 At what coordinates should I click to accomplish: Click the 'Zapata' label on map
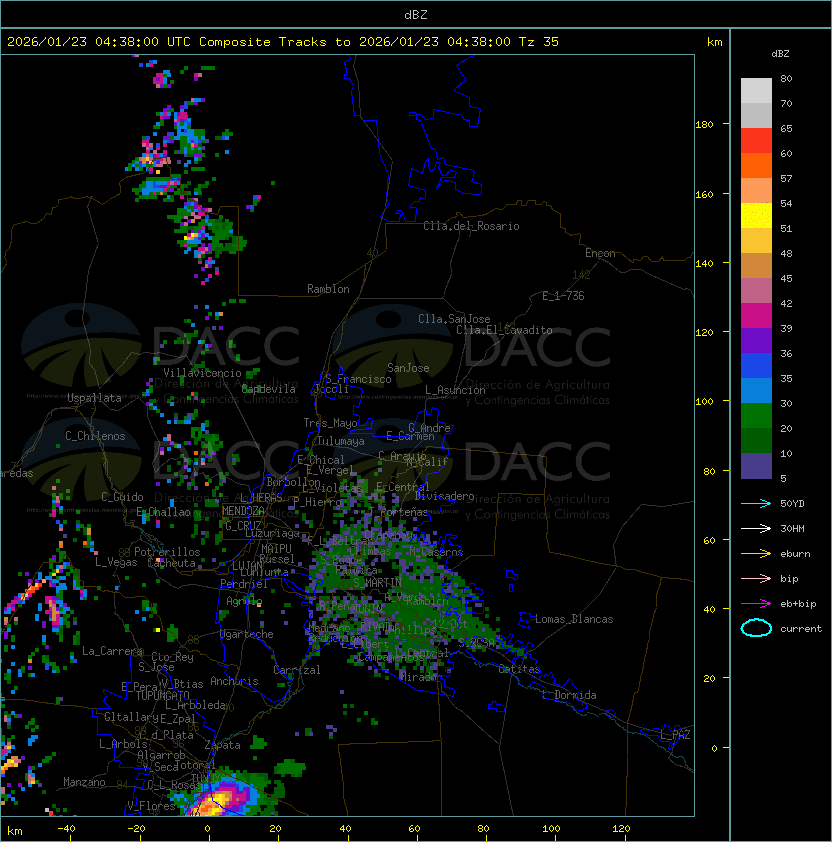pyautogui.click(x=222, y=745)
